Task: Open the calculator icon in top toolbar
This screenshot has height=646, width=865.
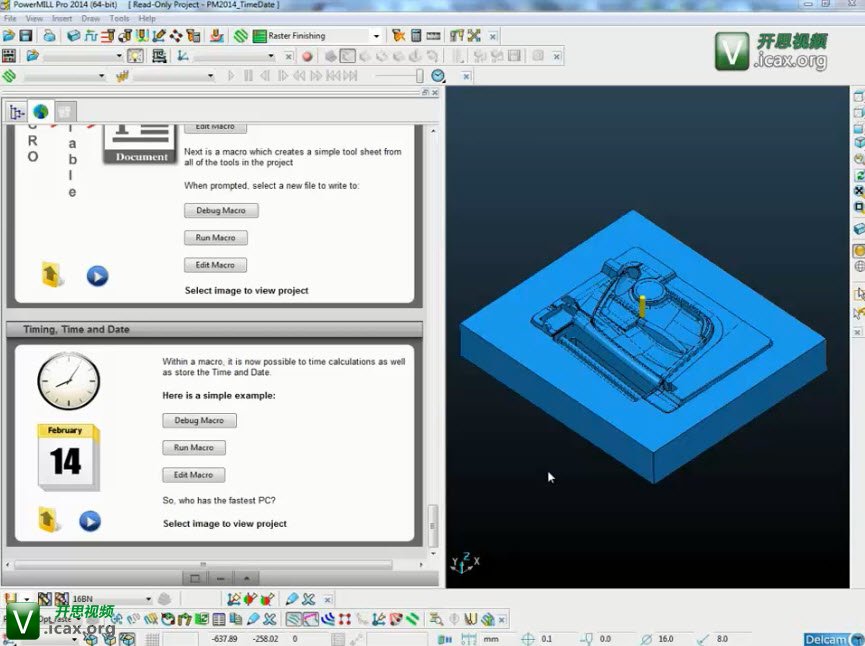Action: (x=416, y=36)
